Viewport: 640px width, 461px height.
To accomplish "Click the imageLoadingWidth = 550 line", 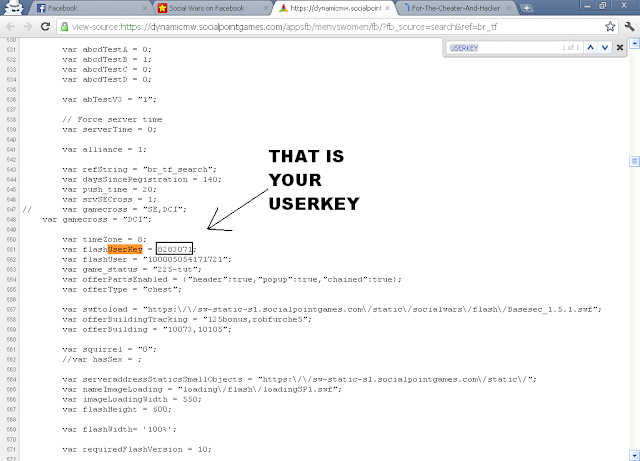I will (x=132, y=399).
